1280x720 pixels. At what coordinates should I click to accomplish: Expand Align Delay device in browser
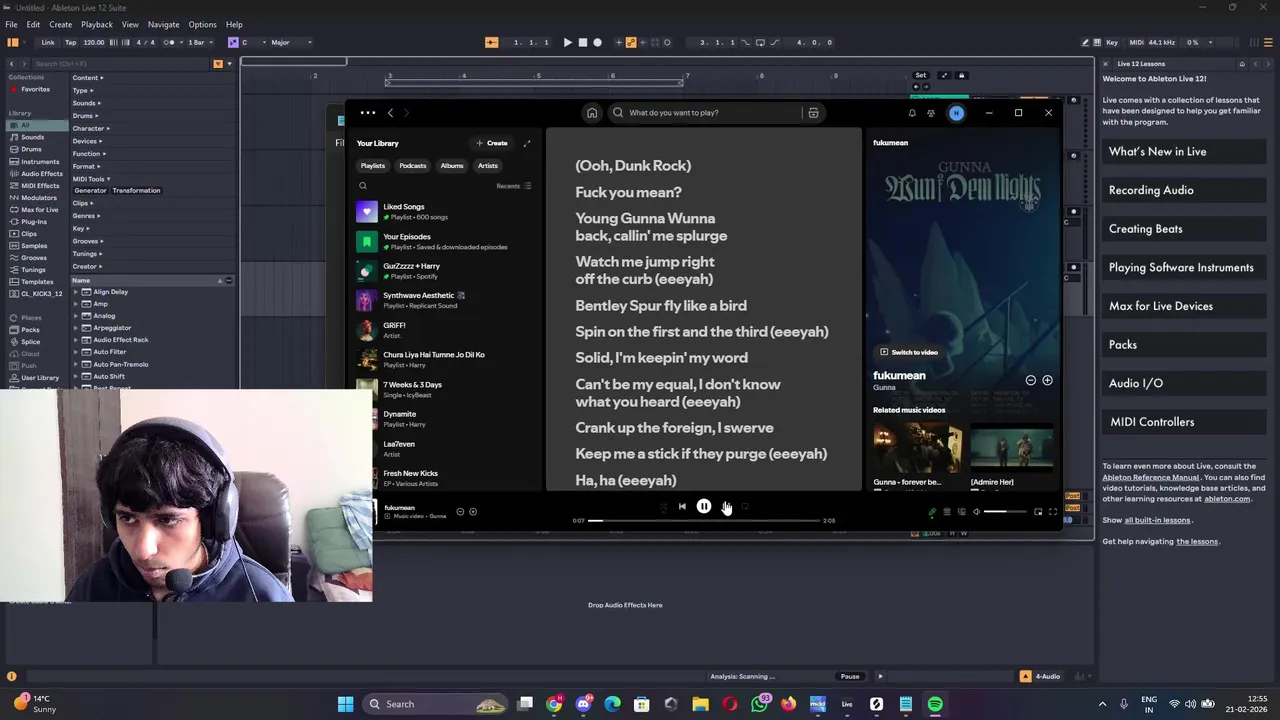click(x=76, y=292)
